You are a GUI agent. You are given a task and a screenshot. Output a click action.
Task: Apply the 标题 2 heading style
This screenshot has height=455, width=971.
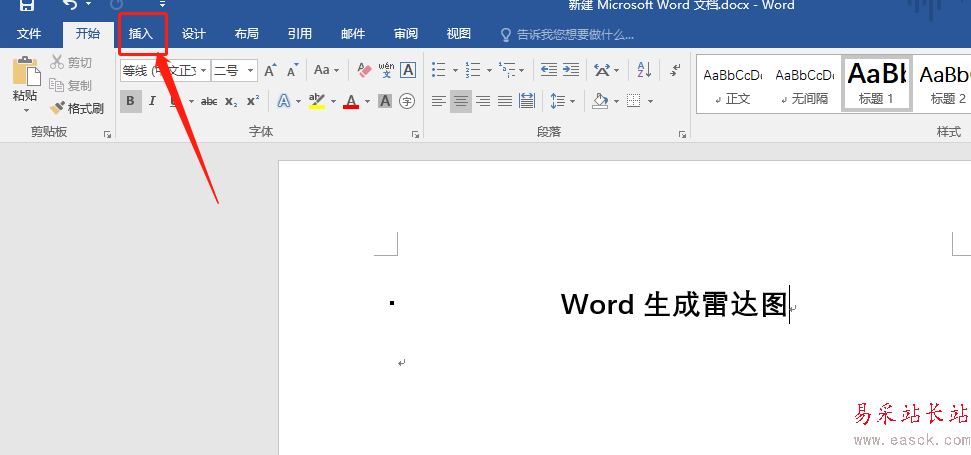pos(942,84)
